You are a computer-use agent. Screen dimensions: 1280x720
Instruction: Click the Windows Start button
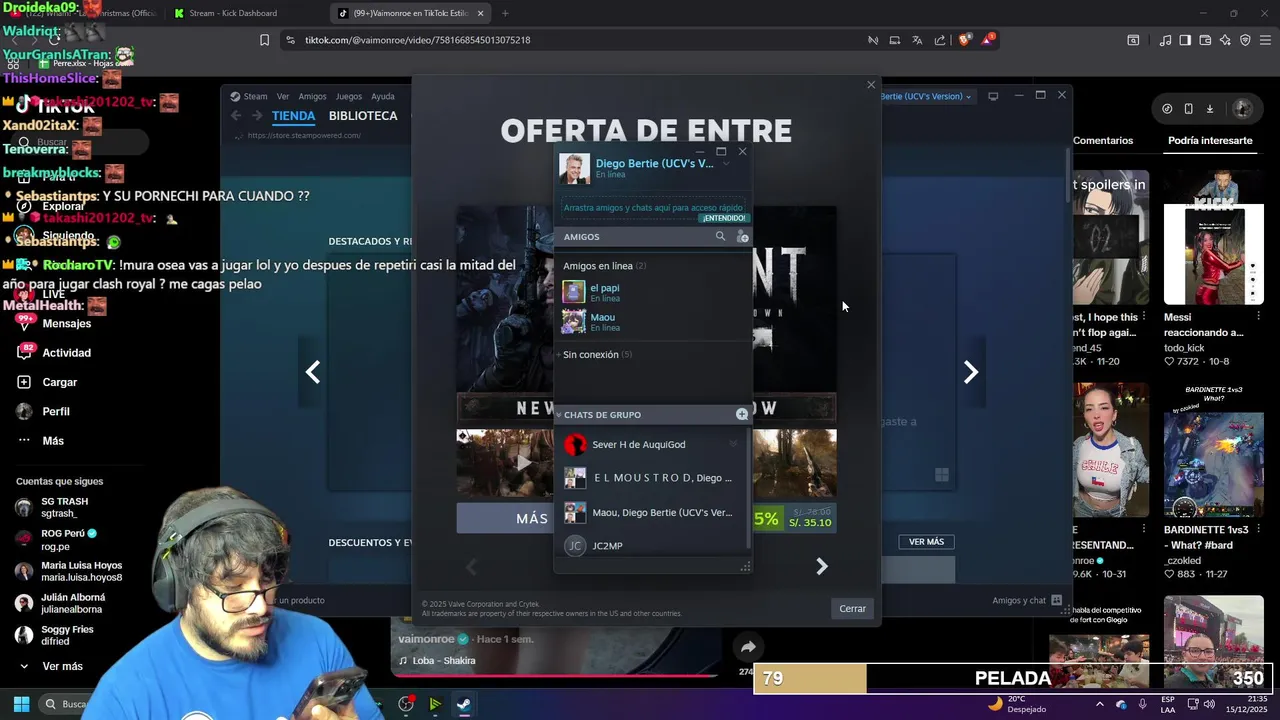pyautogui.click(x=21, y=704)
